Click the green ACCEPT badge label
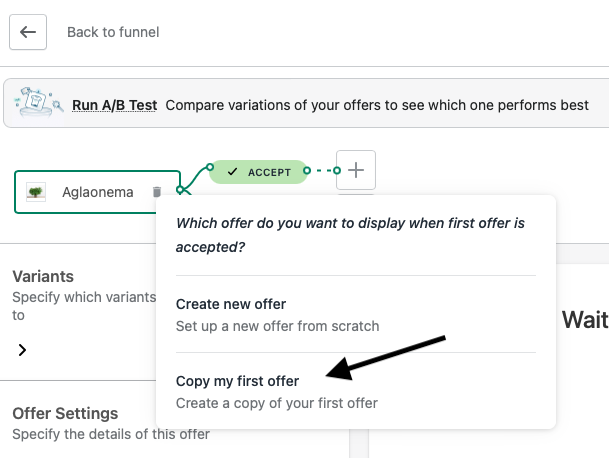Screen dimensions: 609x458 pos(269,172)
